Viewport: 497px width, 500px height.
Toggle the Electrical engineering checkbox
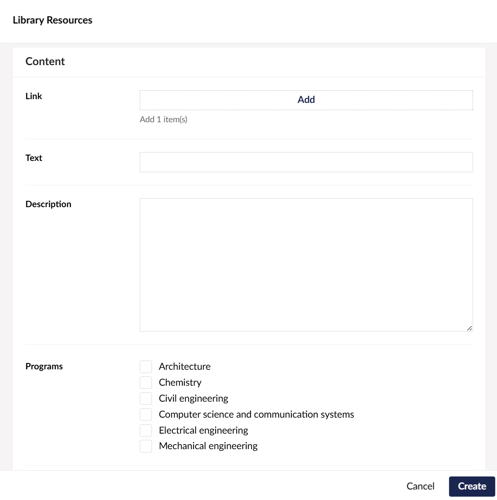tap(146, 430)
